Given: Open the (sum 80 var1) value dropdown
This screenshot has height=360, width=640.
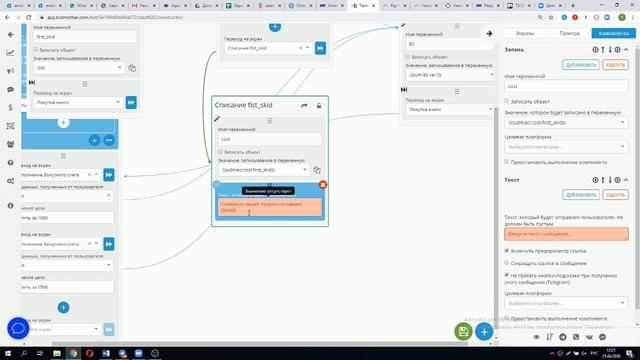Looking at the screenshot, I should pyautogui.click(x=449, y=75).
